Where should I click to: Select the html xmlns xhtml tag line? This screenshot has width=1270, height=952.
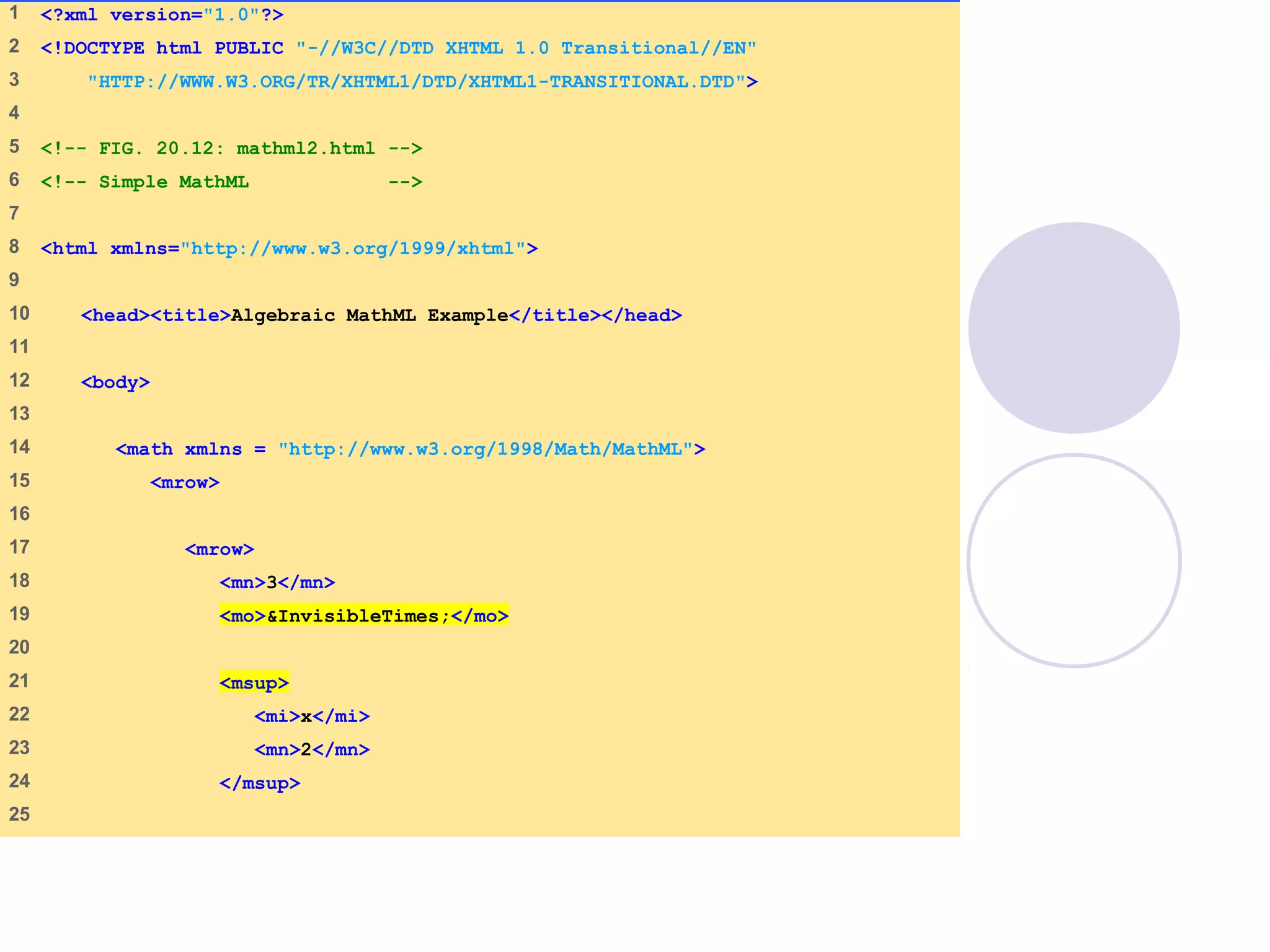pos(289,249)
